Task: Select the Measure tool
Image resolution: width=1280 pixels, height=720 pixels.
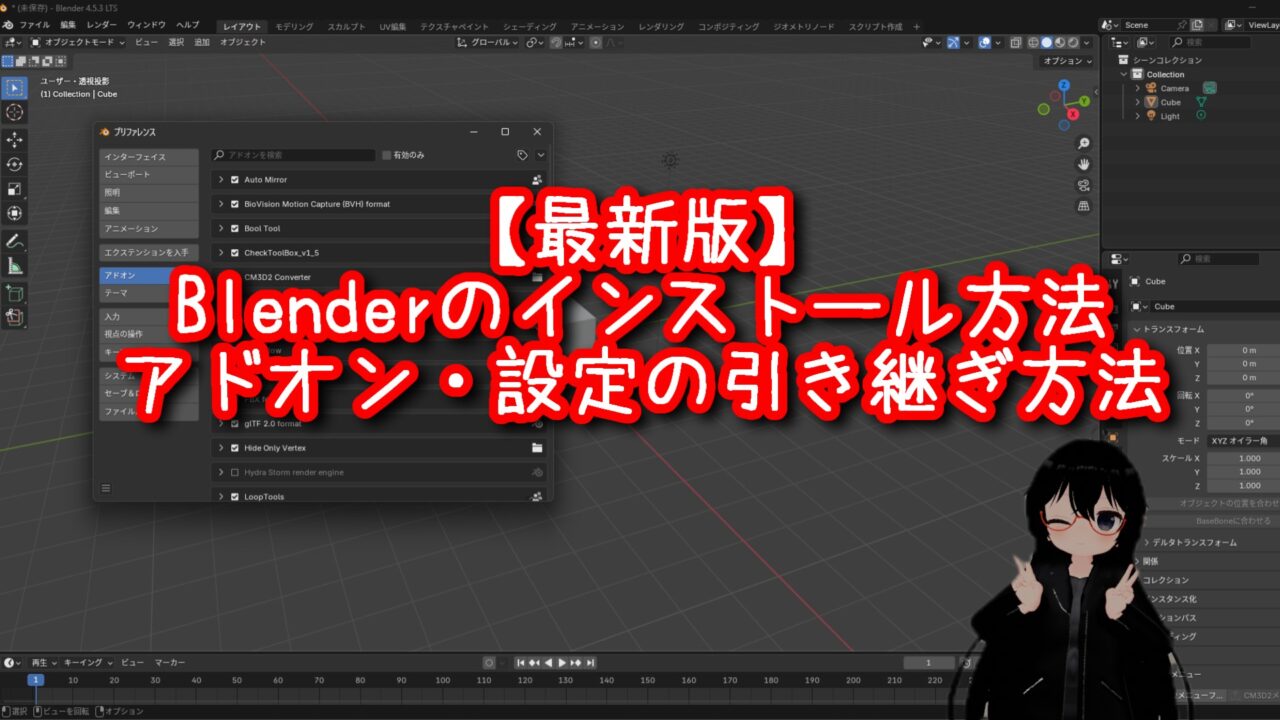Action: (15, 265)
